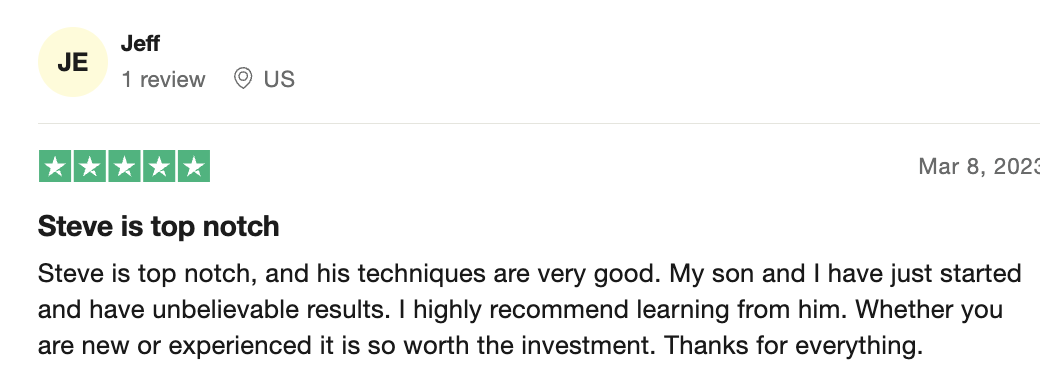Click the US country label
Screen dimensions: 1040x380
click(x=279, y=80)
